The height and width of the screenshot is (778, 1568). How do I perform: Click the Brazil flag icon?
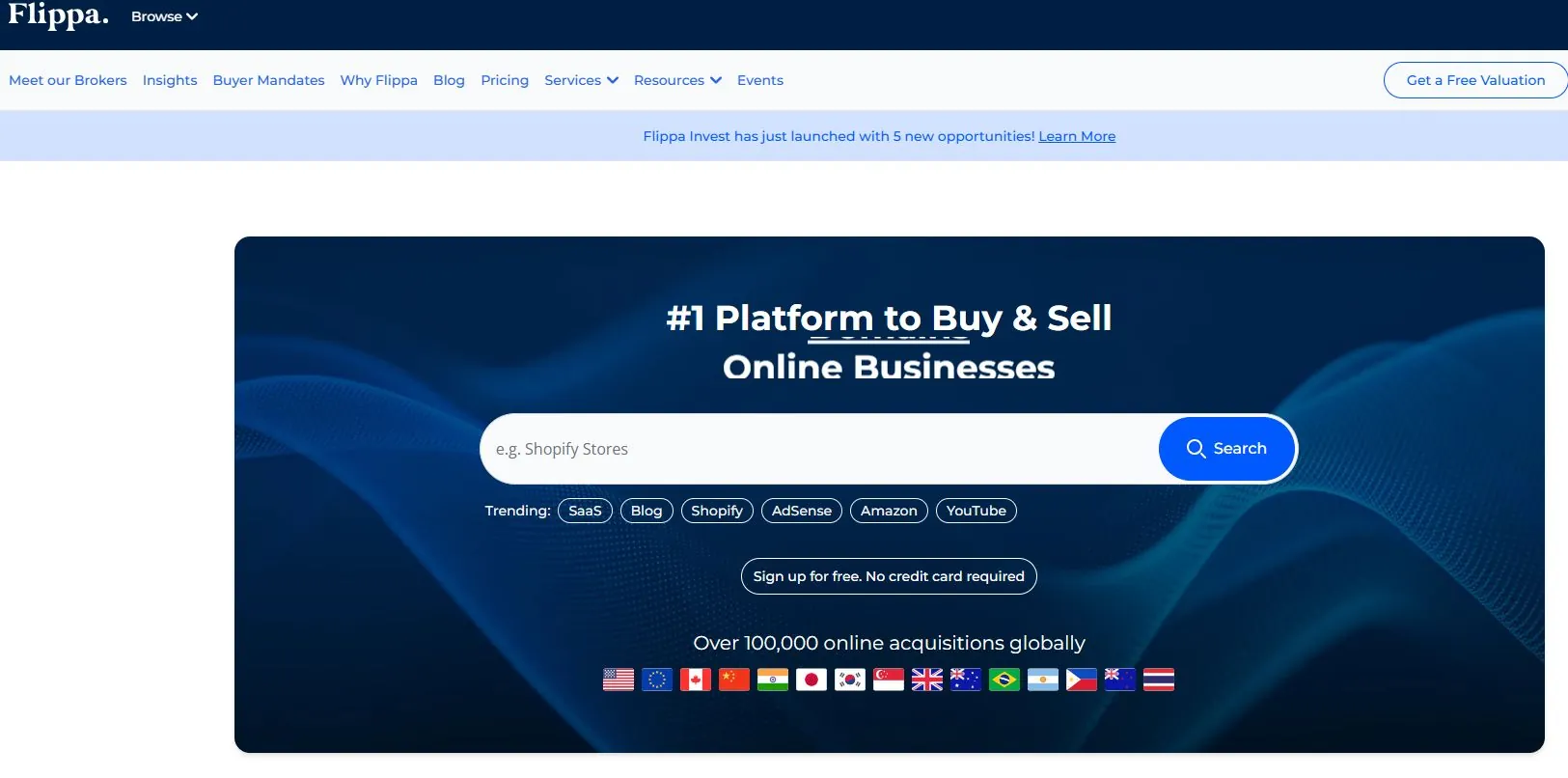click(1004, 680)
